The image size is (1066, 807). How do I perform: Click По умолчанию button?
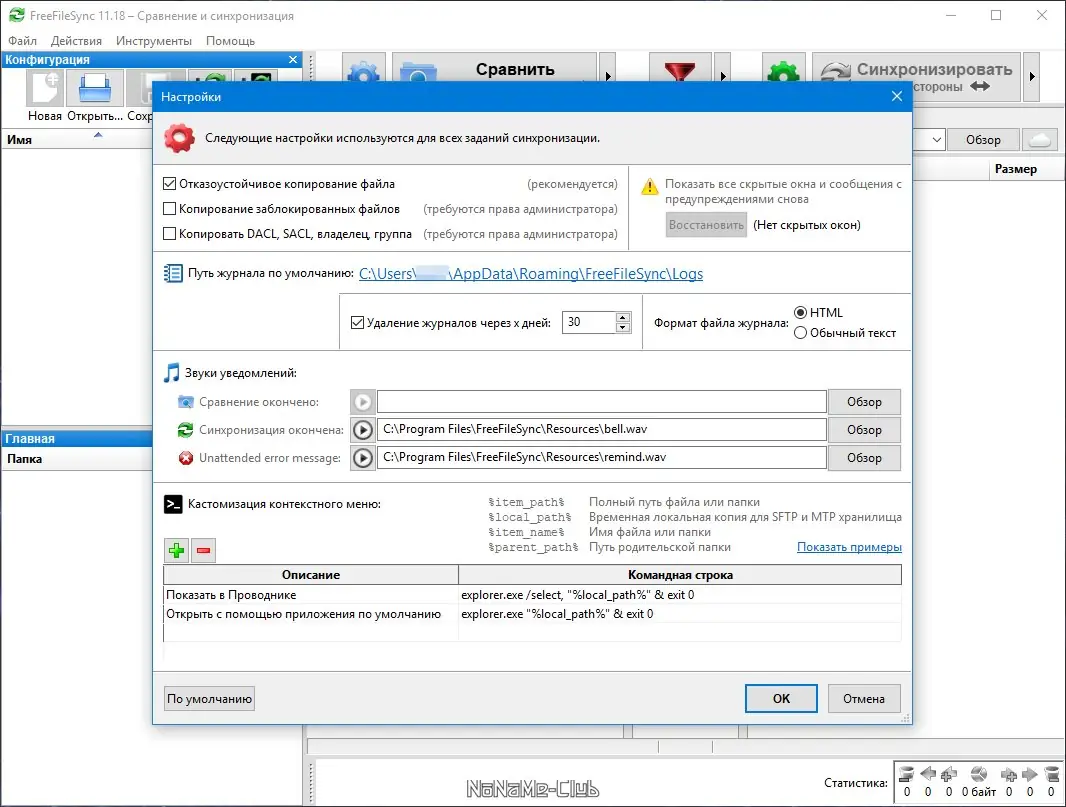209,698
